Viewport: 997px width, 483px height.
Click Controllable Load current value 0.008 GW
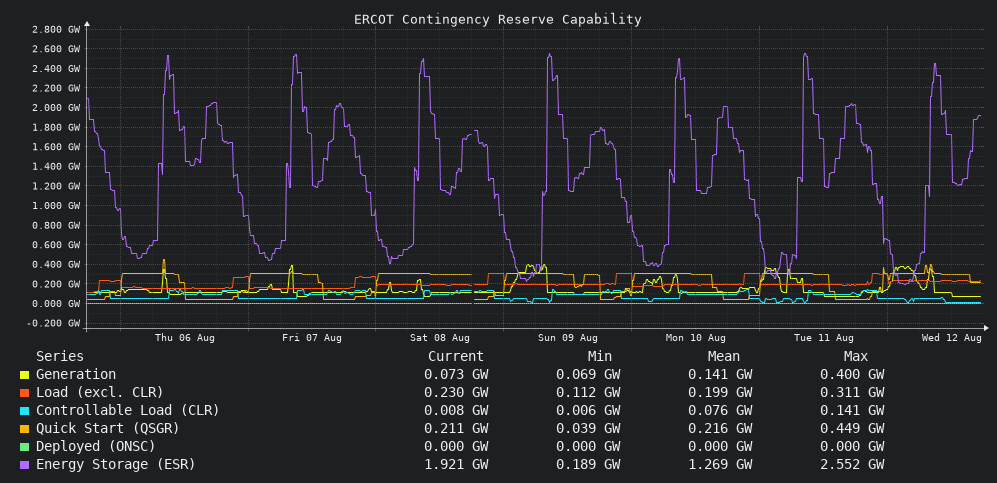coord(456,411)
